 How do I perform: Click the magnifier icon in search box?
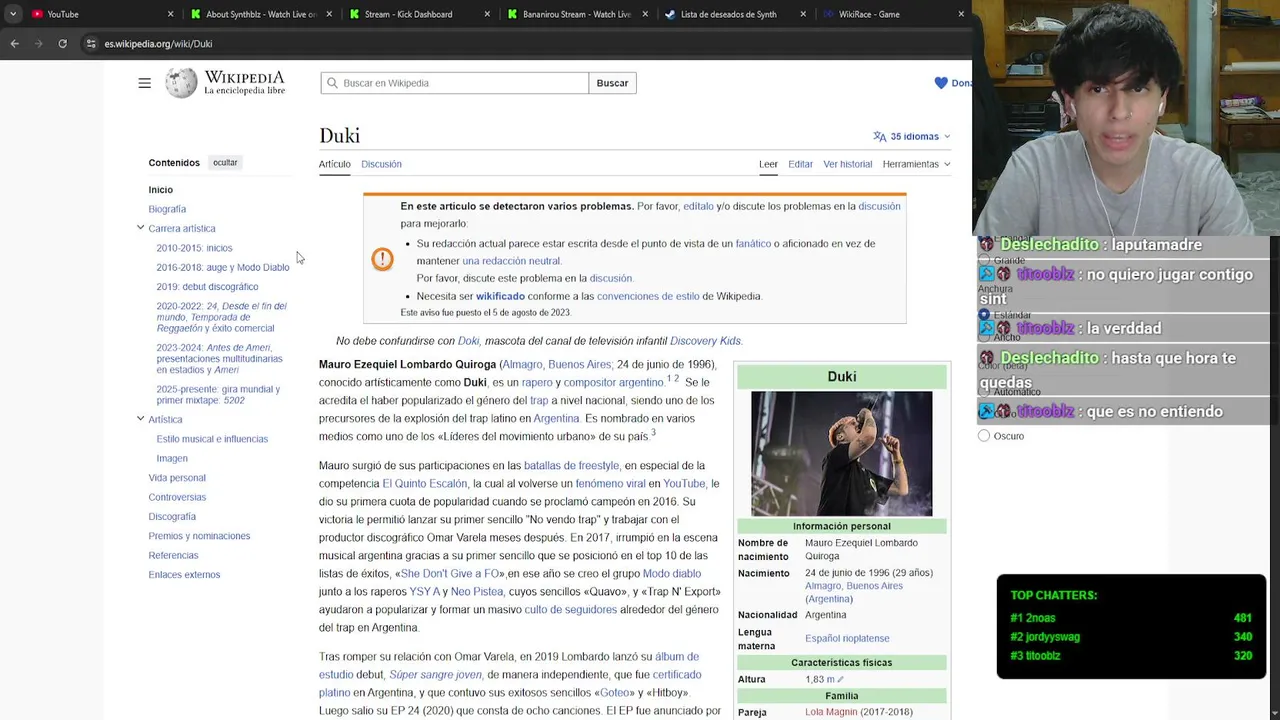pyautogui.click(x=333, y=83)
